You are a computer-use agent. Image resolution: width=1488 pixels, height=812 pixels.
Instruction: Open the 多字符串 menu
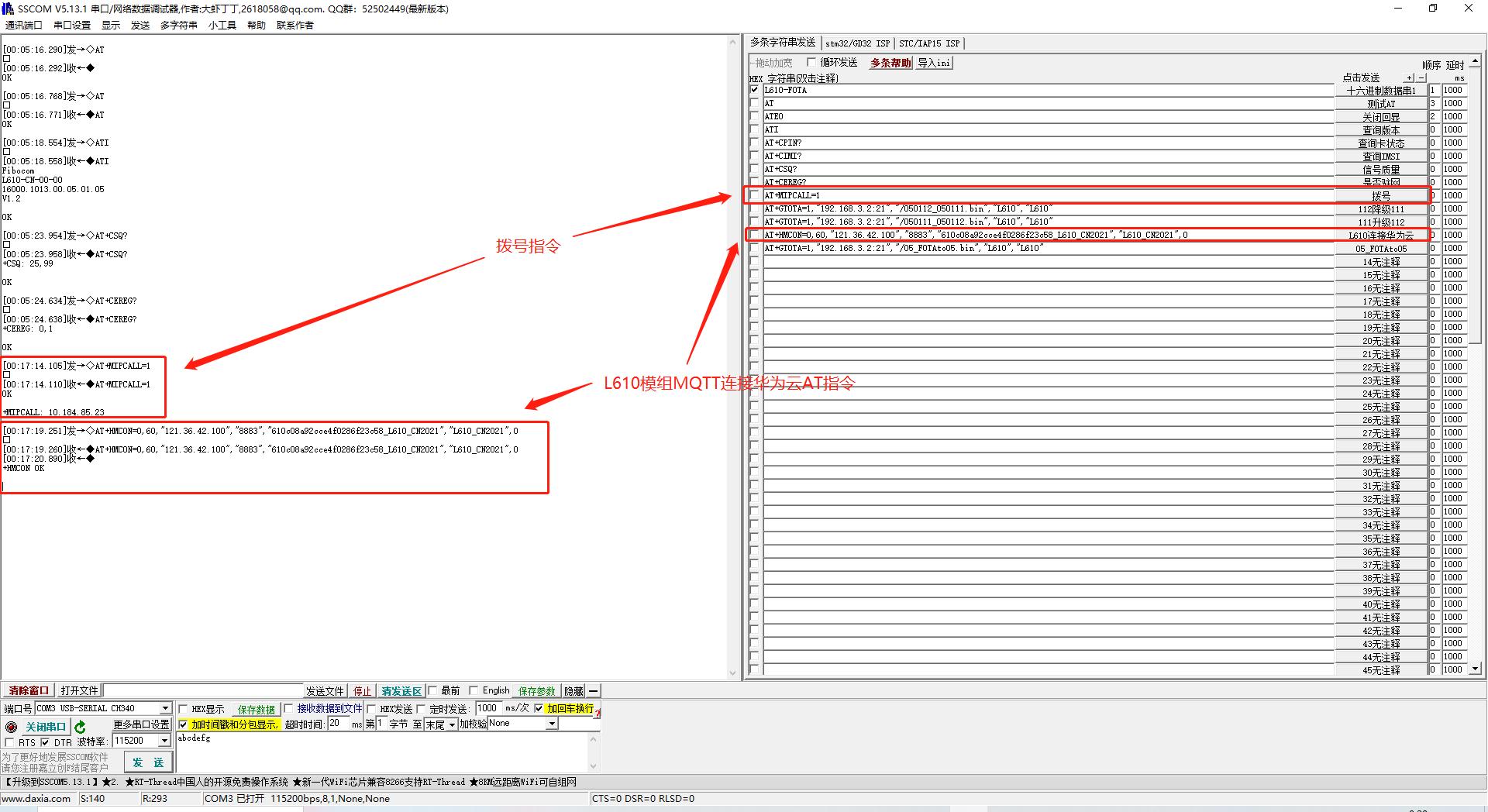179,25
